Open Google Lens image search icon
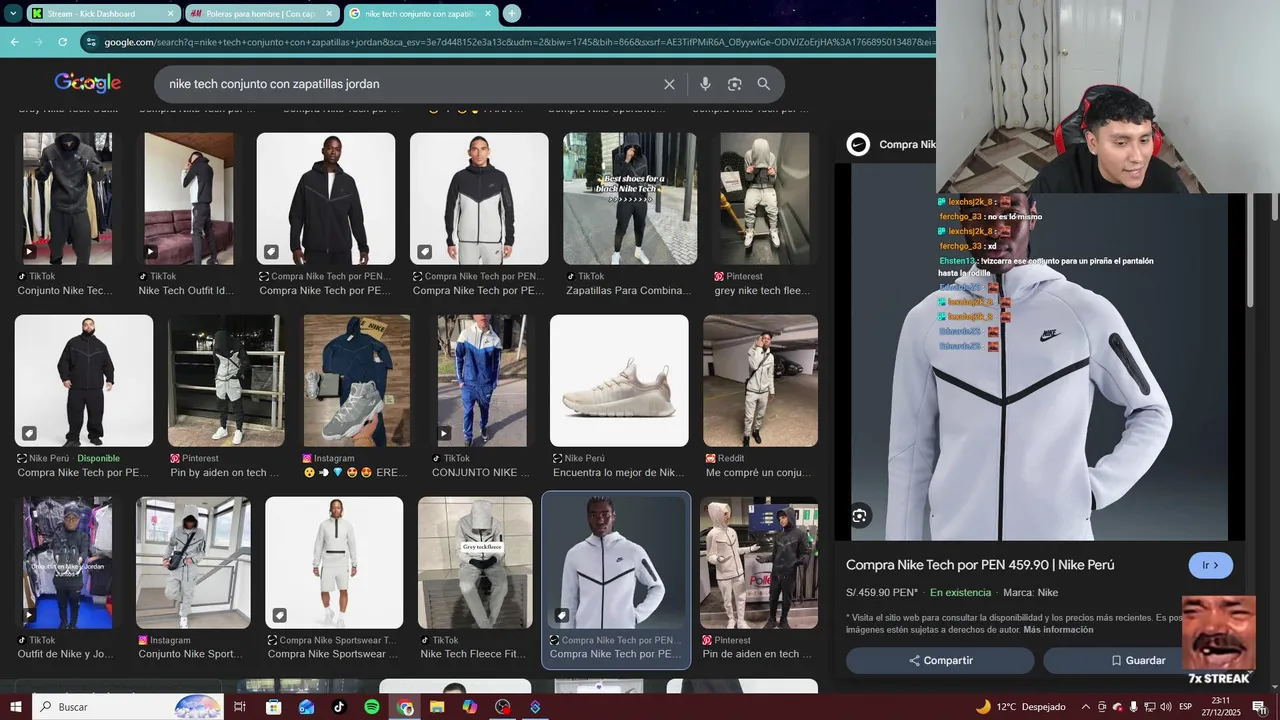The width and height of the screenshot is (1280, 720). click(734, 84)
